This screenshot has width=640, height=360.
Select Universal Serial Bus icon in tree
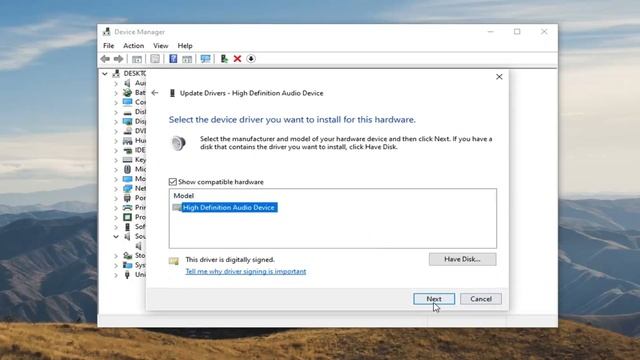pos(127,275)
